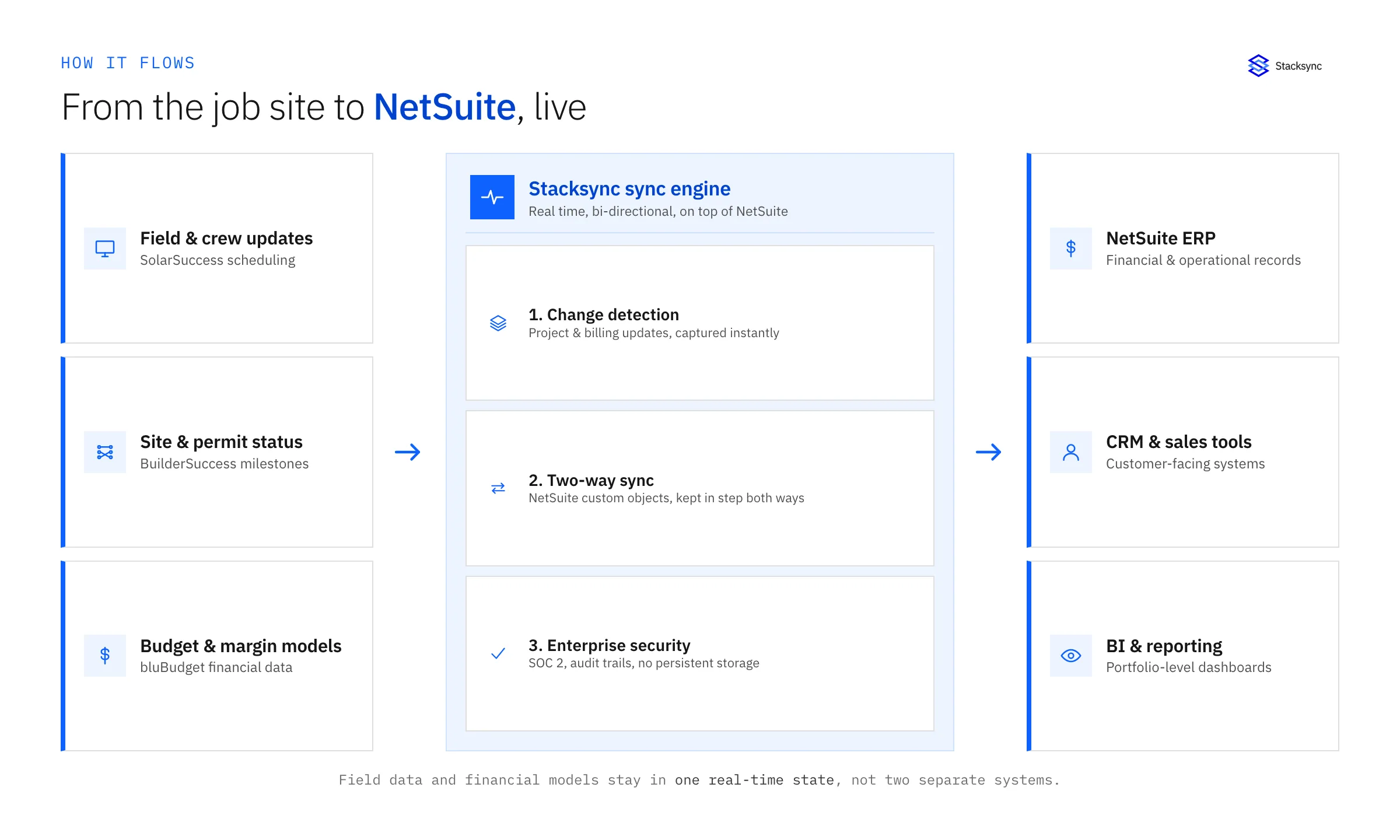Click the checkmark icon beside Enterprise security
The height and width of the screenshot is (840, 1400).
click(x=498, y=653)
